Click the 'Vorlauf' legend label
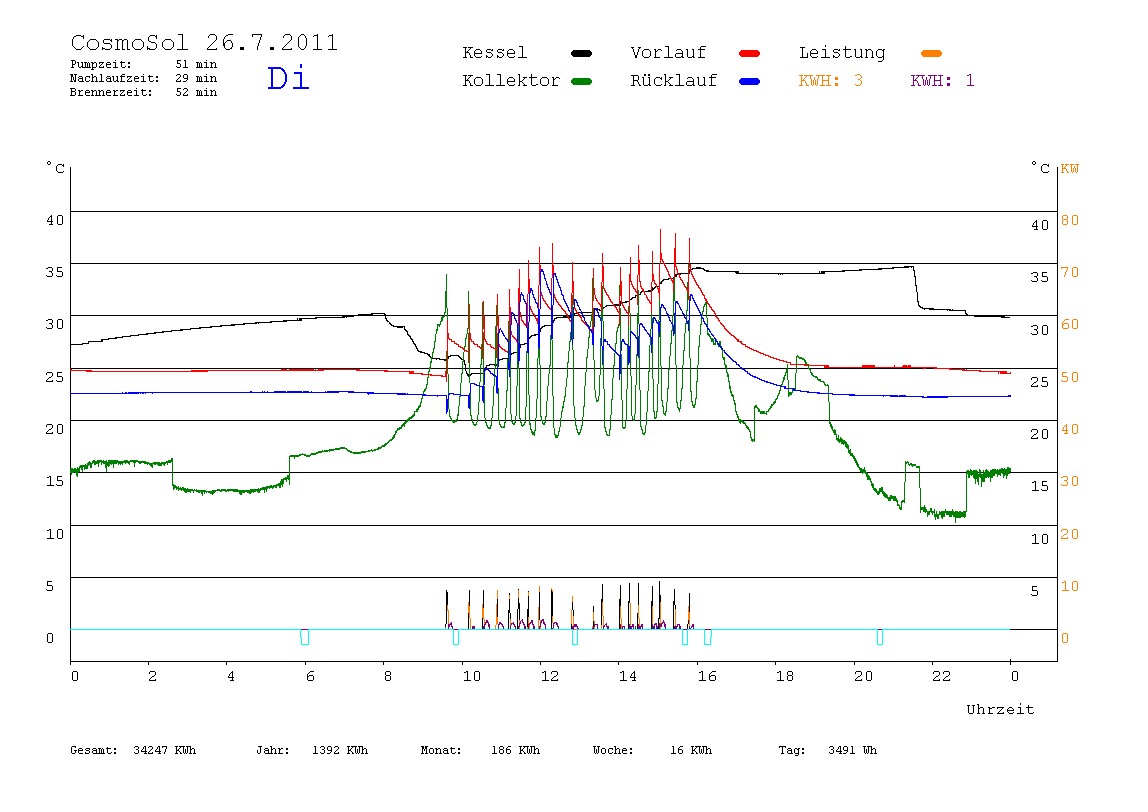 668,53
